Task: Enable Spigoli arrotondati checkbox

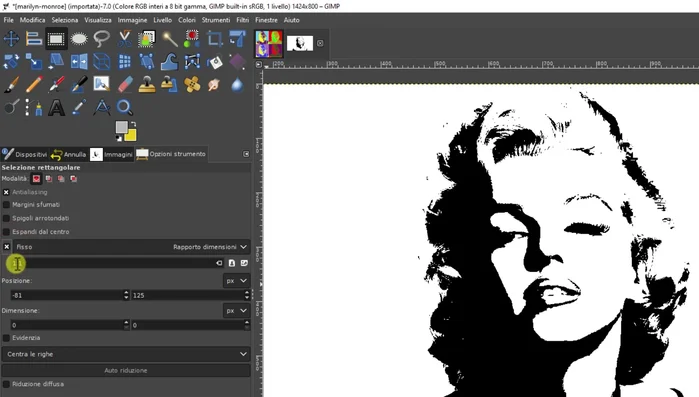Action: coord(6,218)
